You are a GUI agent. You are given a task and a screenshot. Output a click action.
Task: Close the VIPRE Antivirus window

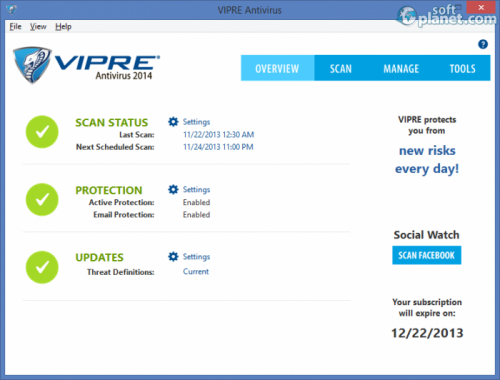click(x=481, y=7)
